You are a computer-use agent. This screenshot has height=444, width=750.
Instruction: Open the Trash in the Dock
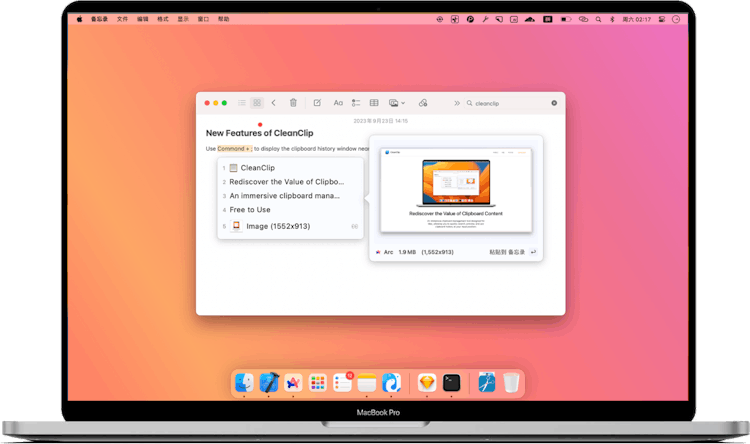[511, 383]
